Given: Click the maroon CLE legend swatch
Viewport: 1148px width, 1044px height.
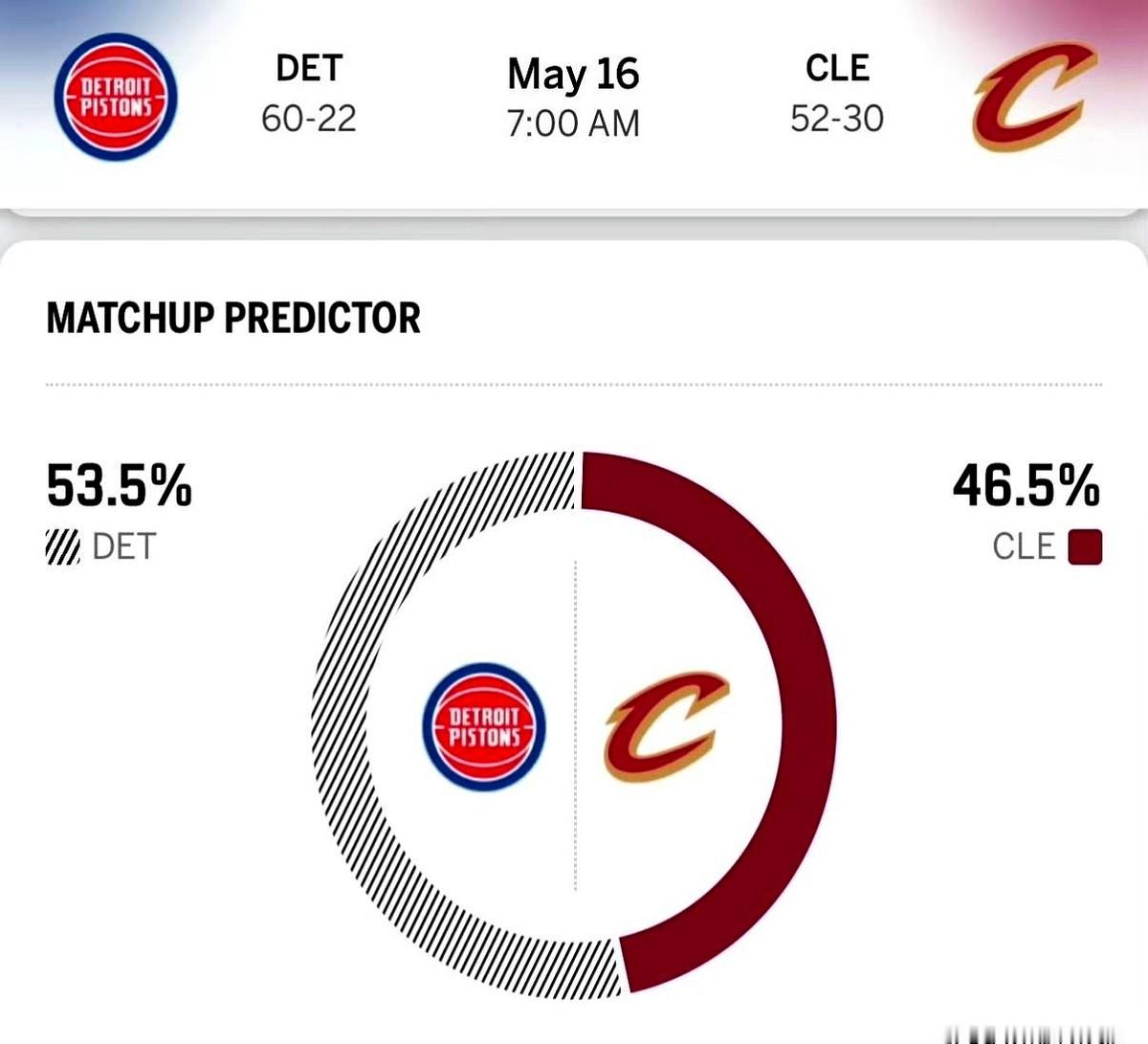Looking at the screenshot, I should pyautogui.click(x=1085, y=547).
